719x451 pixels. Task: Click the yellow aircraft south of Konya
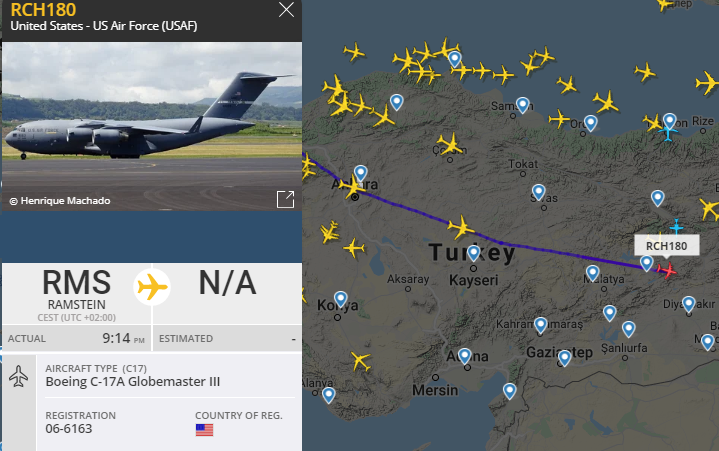[360, 362]
